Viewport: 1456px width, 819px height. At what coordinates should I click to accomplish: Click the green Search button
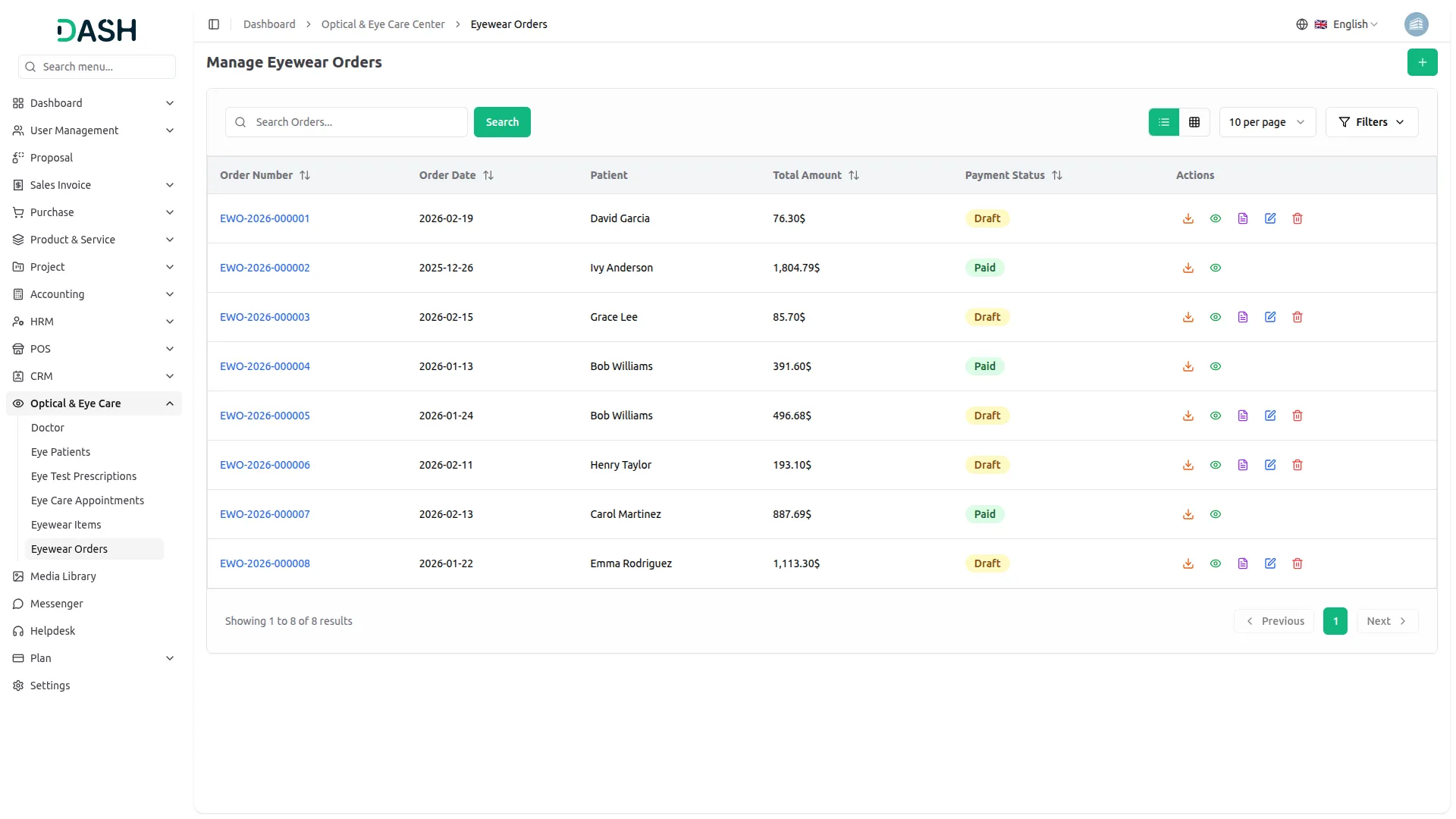(x=502, y=122)
